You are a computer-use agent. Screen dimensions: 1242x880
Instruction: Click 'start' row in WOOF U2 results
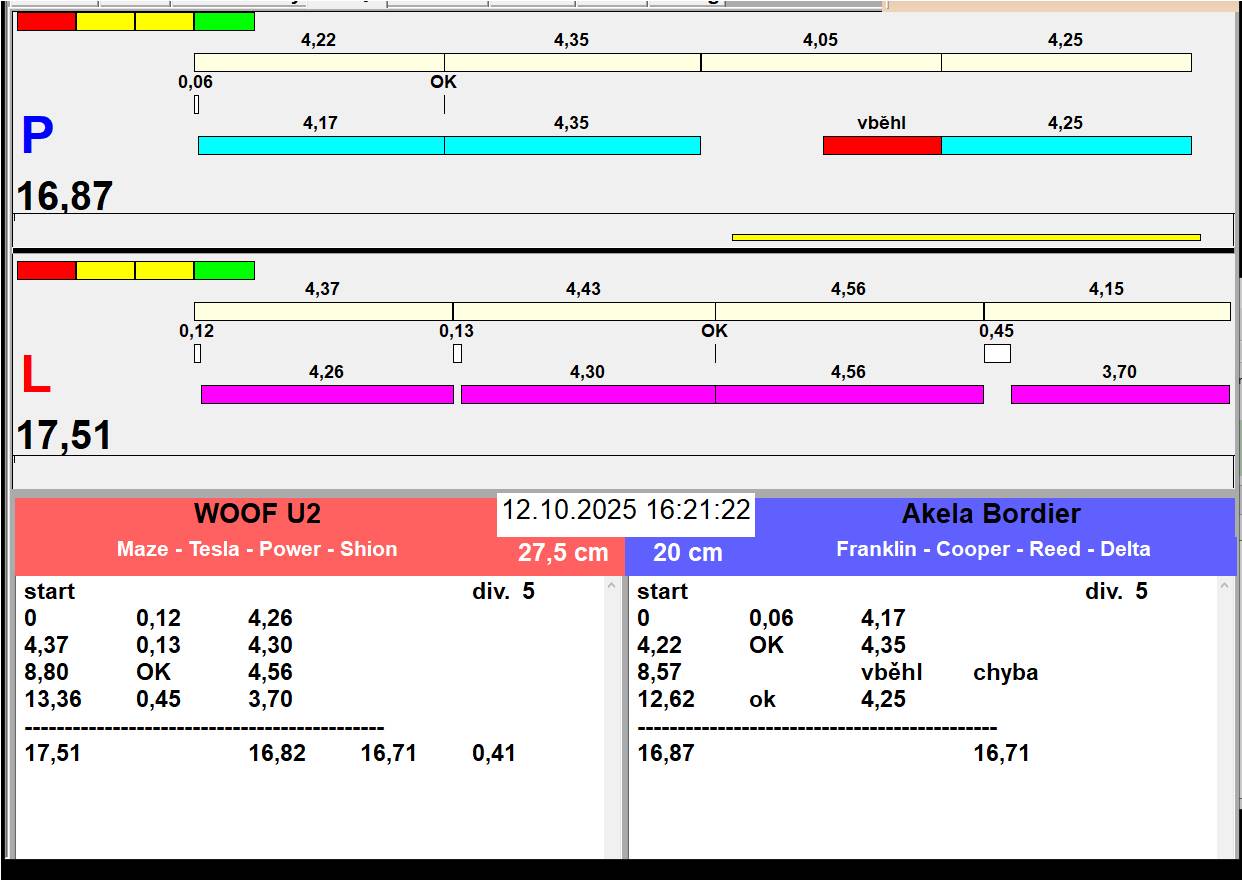[x=50, y=591]
